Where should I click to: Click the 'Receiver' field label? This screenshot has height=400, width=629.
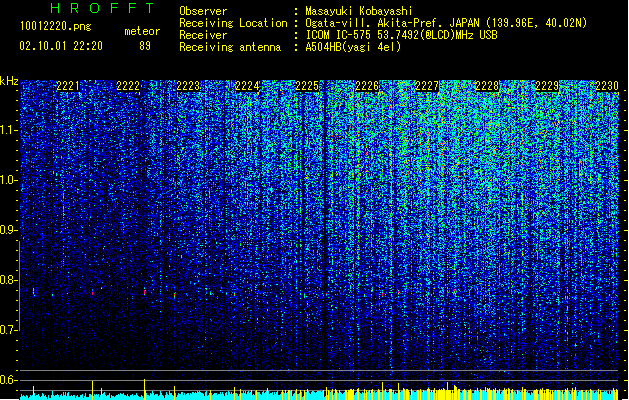[203, 35]
